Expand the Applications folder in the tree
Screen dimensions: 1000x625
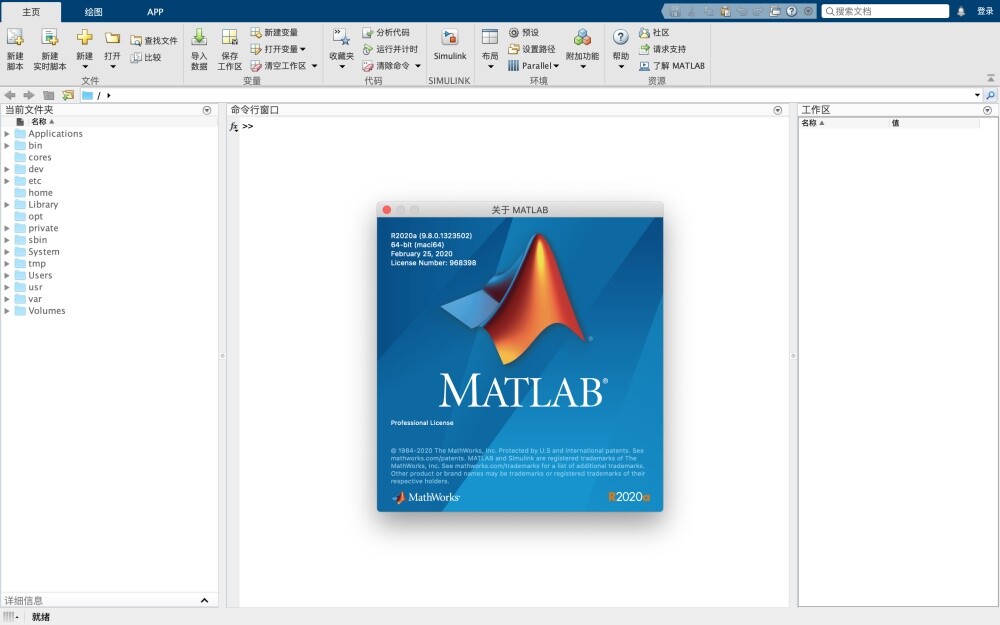[x=7, y=134]
